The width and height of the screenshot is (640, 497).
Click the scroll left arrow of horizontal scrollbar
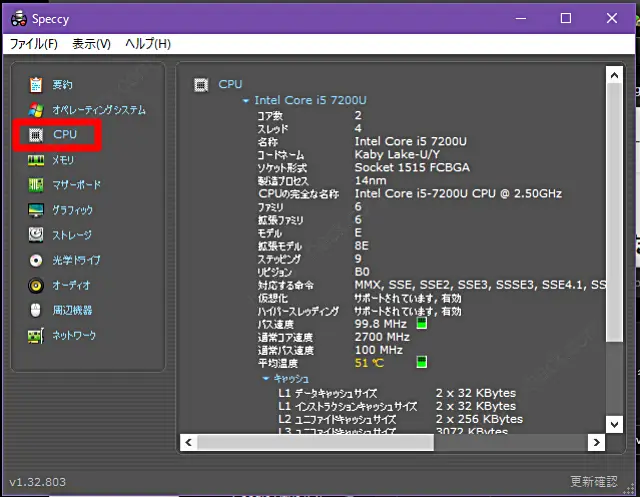[189, 442]
